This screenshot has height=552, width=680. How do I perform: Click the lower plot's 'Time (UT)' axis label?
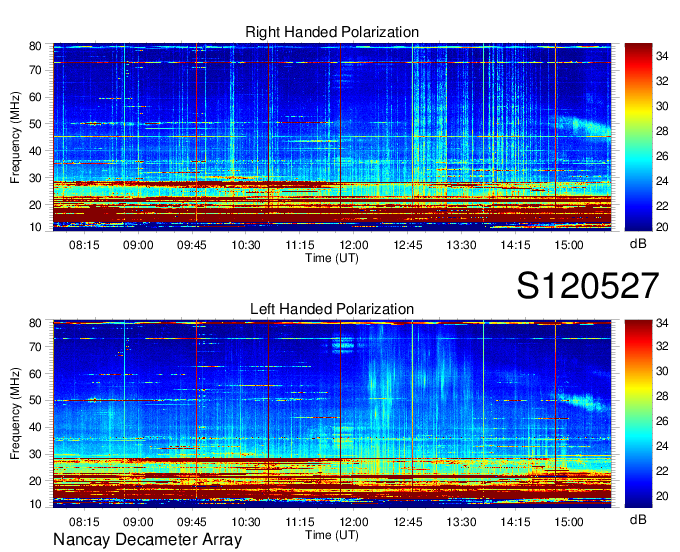(x=332, y=535)
